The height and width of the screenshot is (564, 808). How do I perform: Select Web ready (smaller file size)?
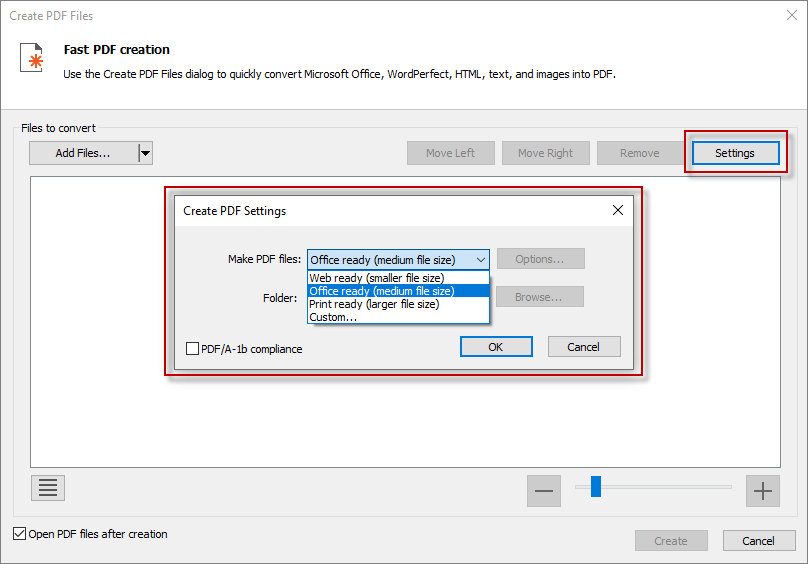click(x=377, y=278)
